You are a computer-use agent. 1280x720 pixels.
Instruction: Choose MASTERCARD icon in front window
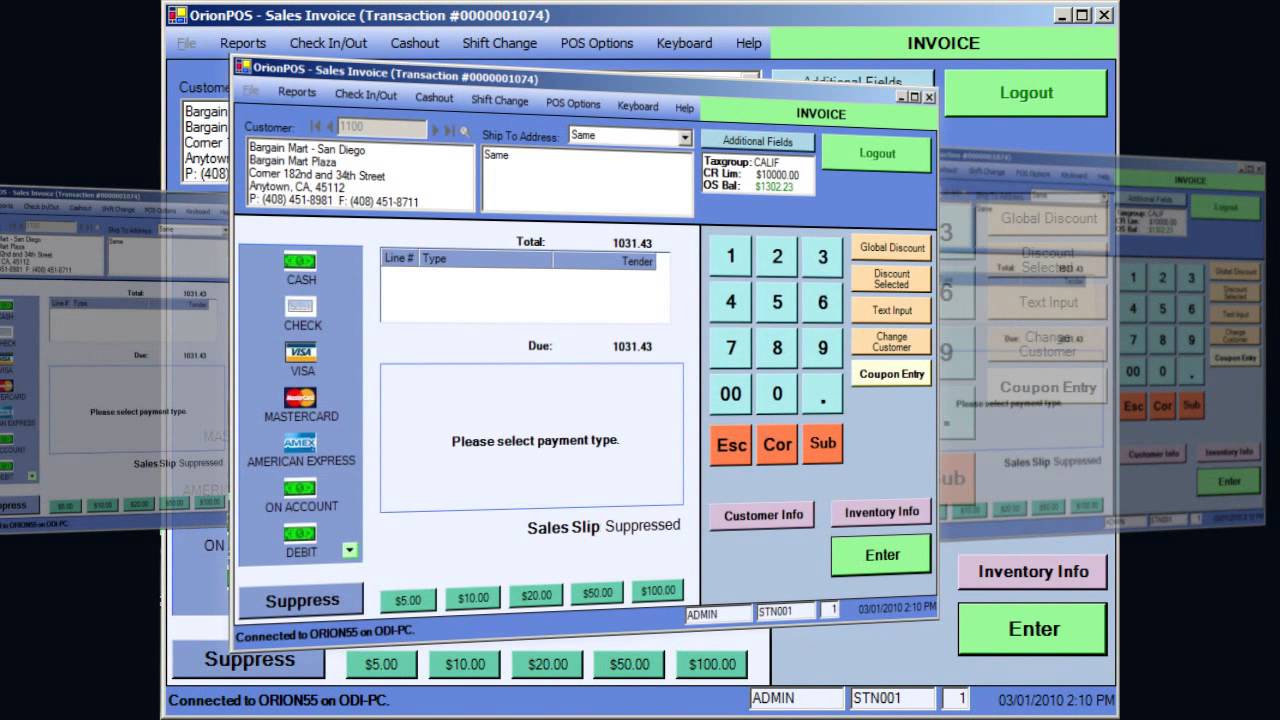[300, 397]
